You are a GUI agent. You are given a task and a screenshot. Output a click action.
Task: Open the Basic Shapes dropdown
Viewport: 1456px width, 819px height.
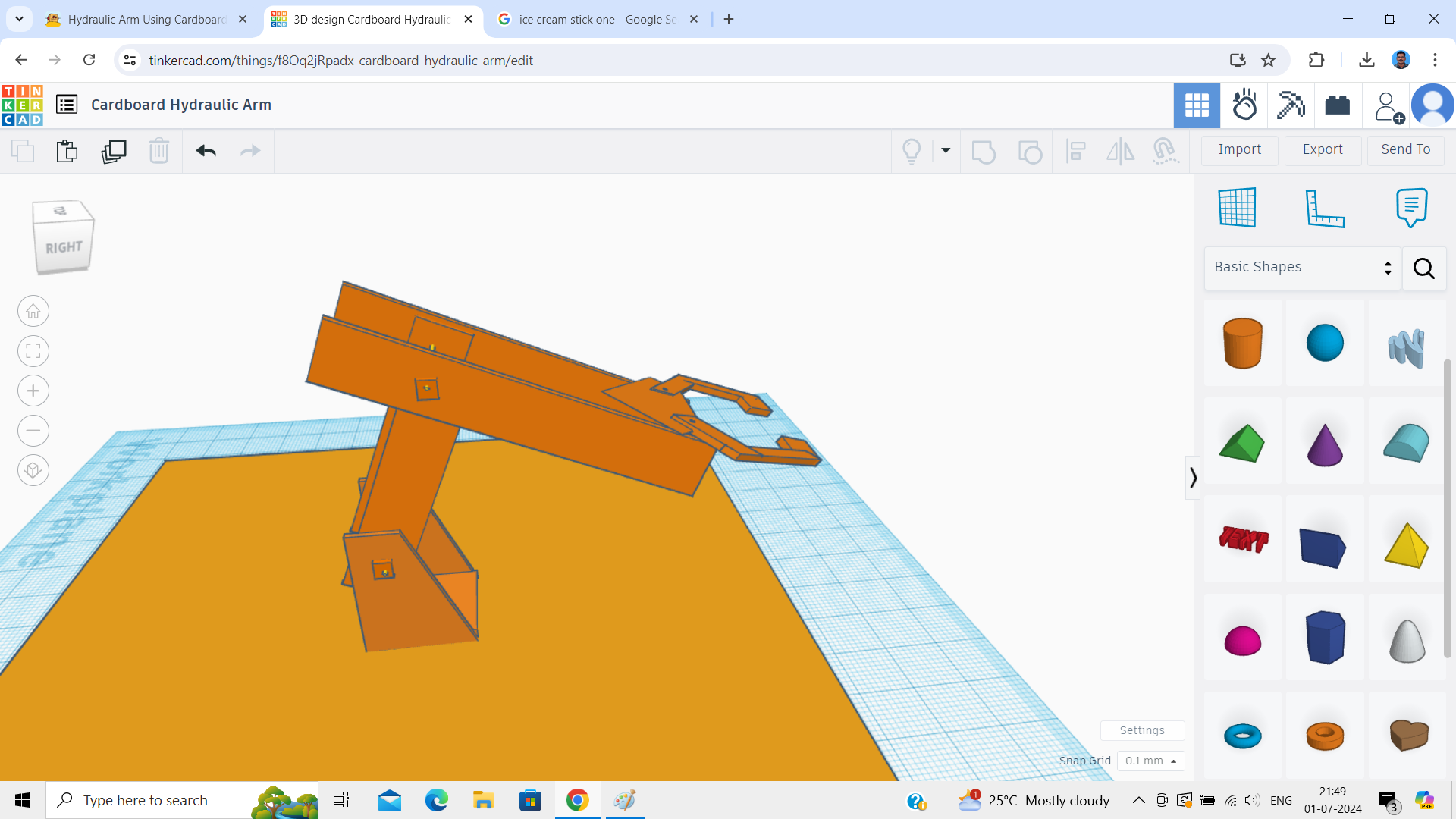pos(1302,268)
